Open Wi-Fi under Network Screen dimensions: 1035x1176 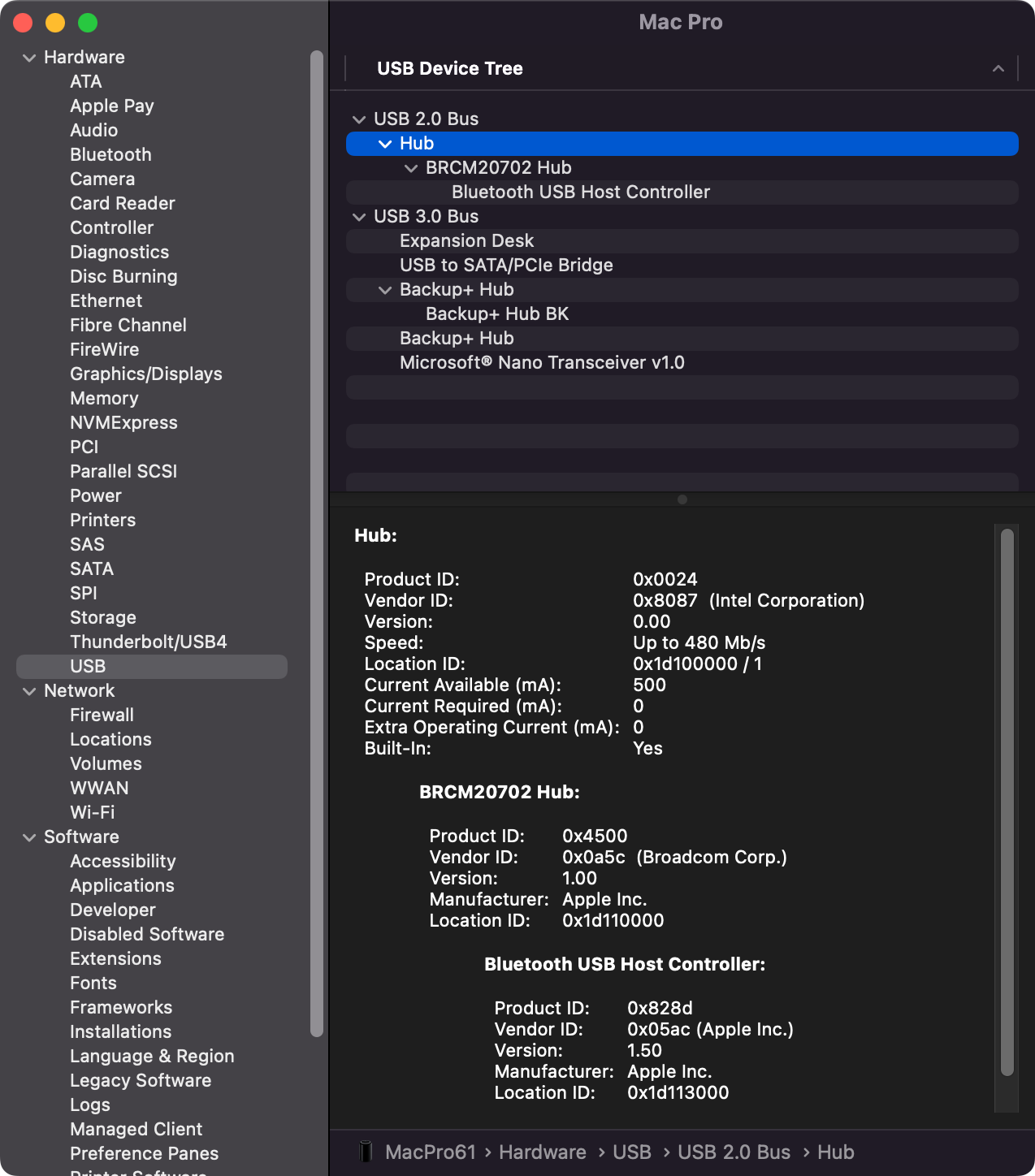(92, 812)
